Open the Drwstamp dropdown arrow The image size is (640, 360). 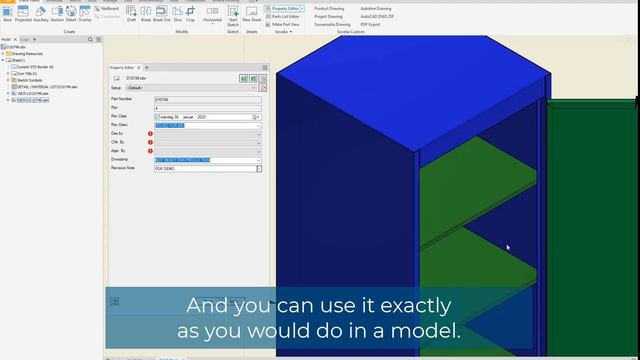258,160
